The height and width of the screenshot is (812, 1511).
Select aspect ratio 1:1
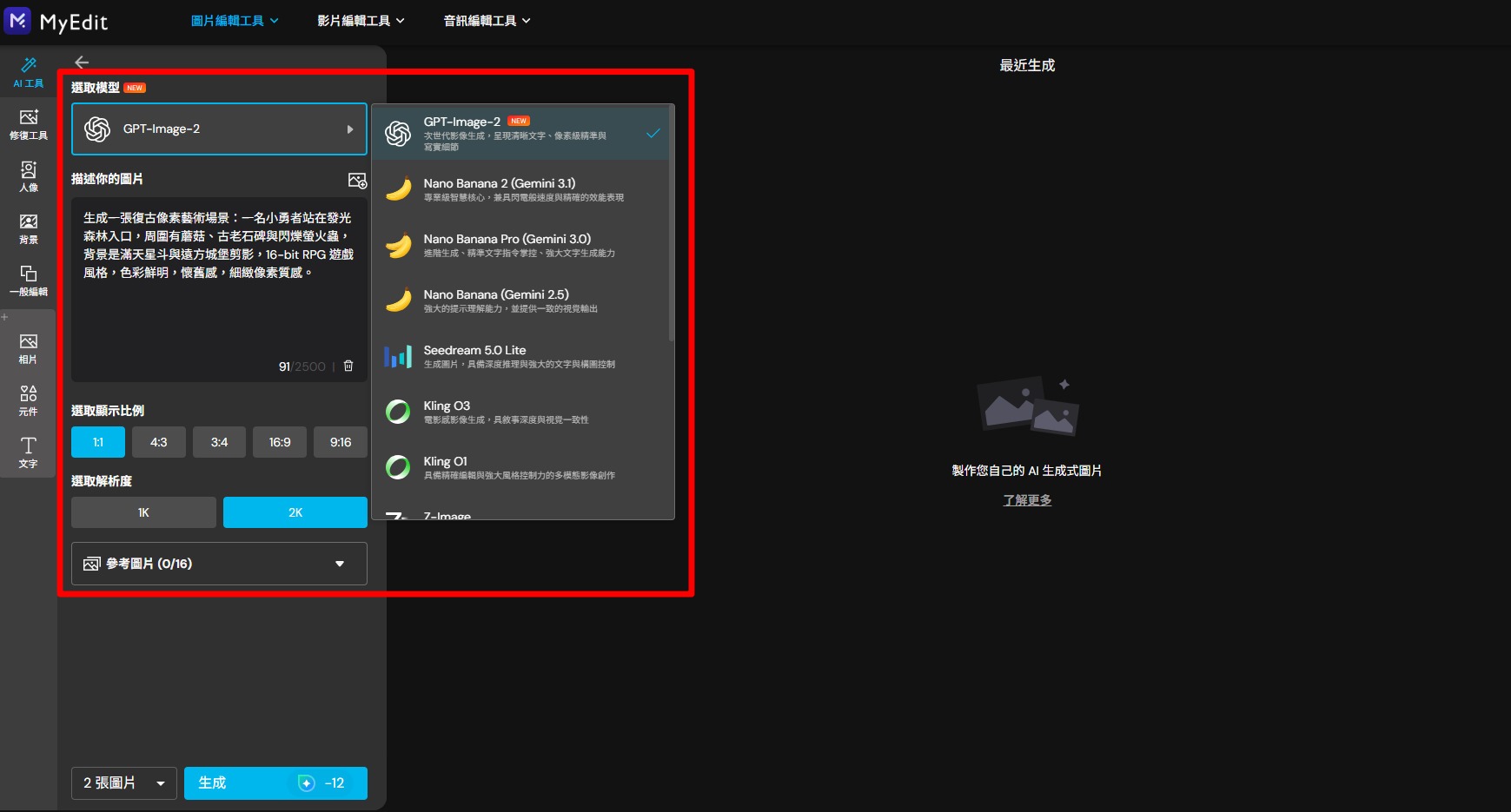pyautogui.click(x=98, y=442)
